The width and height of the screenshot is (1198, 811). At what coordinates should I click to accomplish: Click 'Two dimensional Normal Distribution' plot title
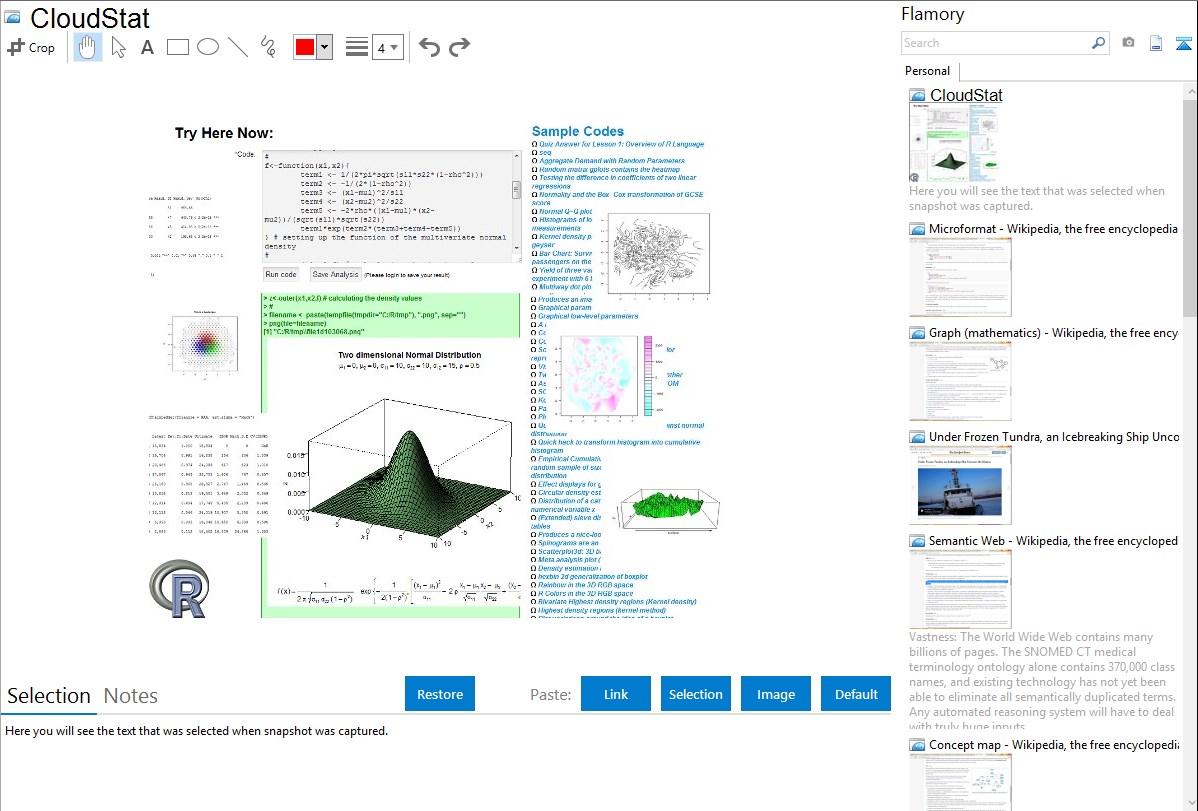tap(410, 355)
